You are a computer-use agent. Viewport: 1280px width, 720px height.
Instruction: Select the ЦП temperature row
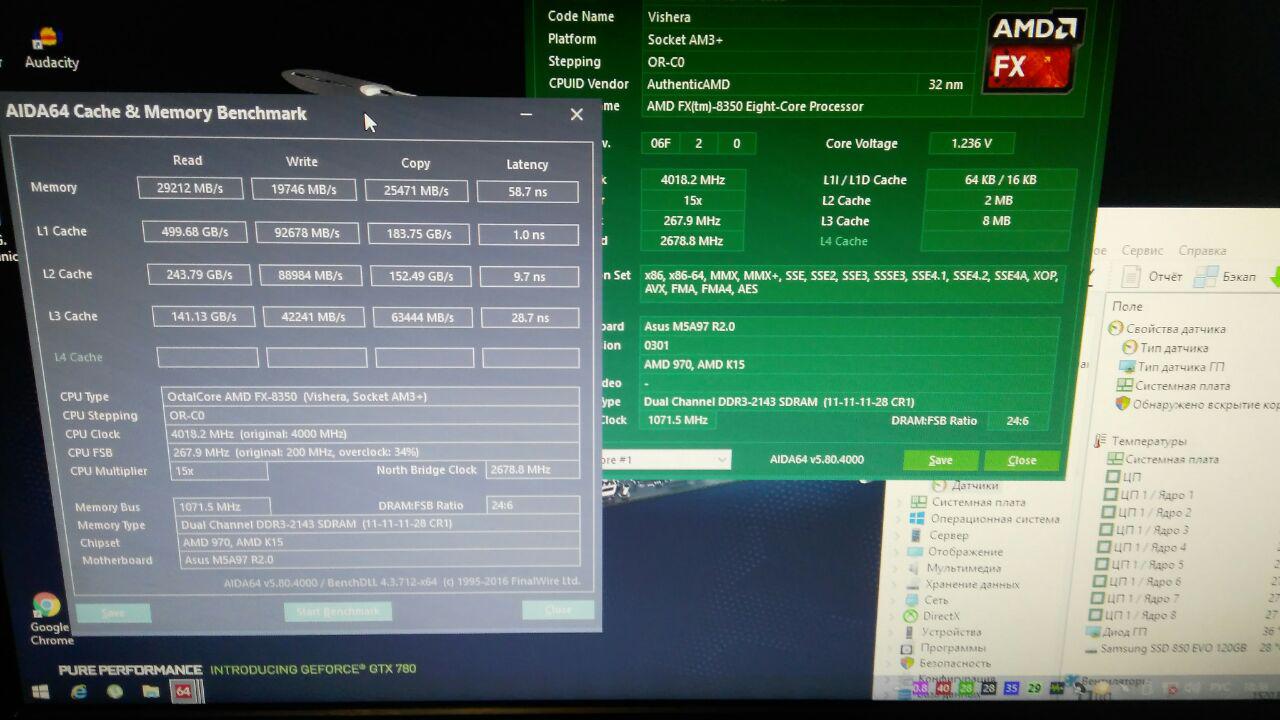[1122, 477]
